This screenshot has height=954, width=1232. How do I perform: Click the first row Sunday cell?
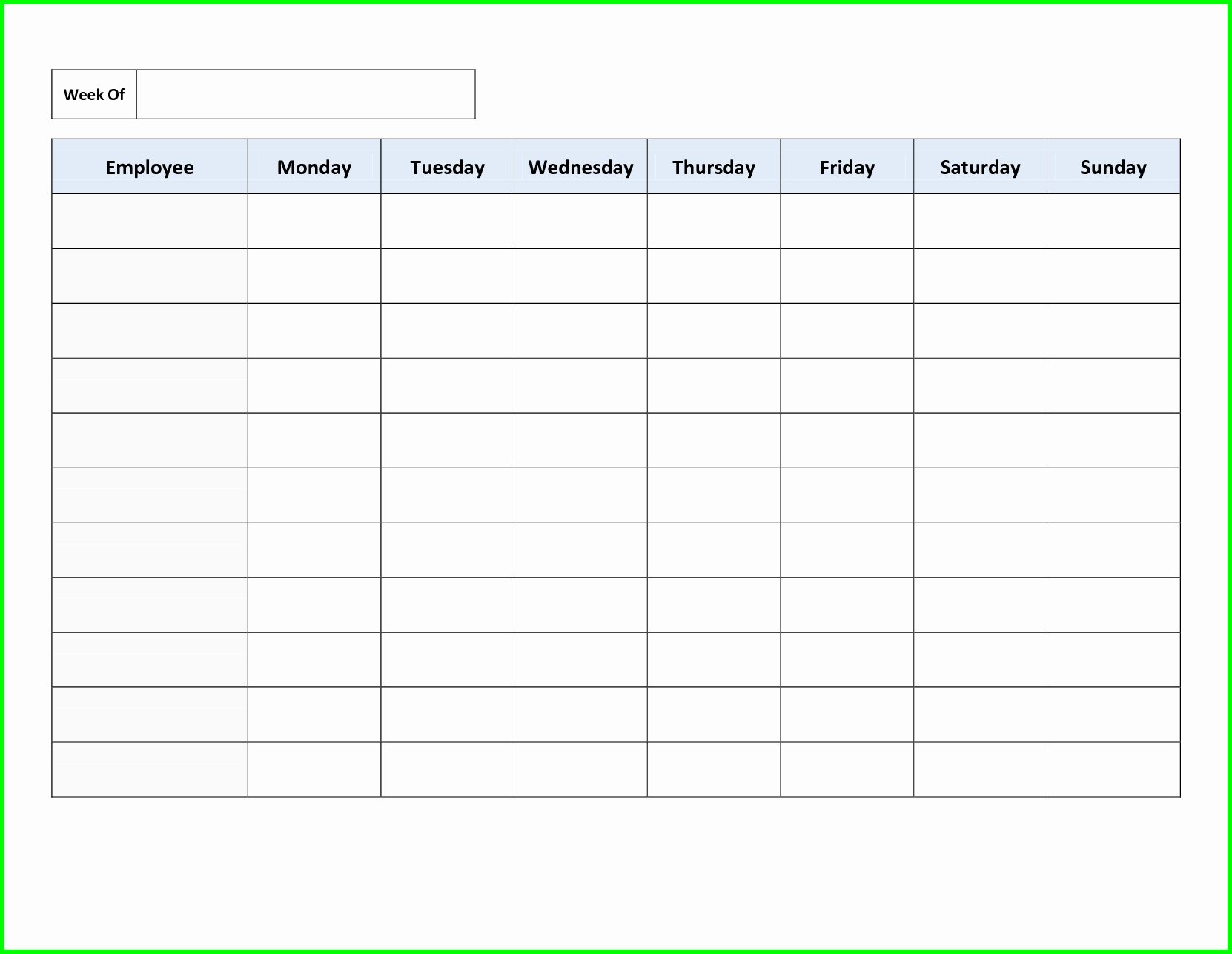coord(1113,221)
